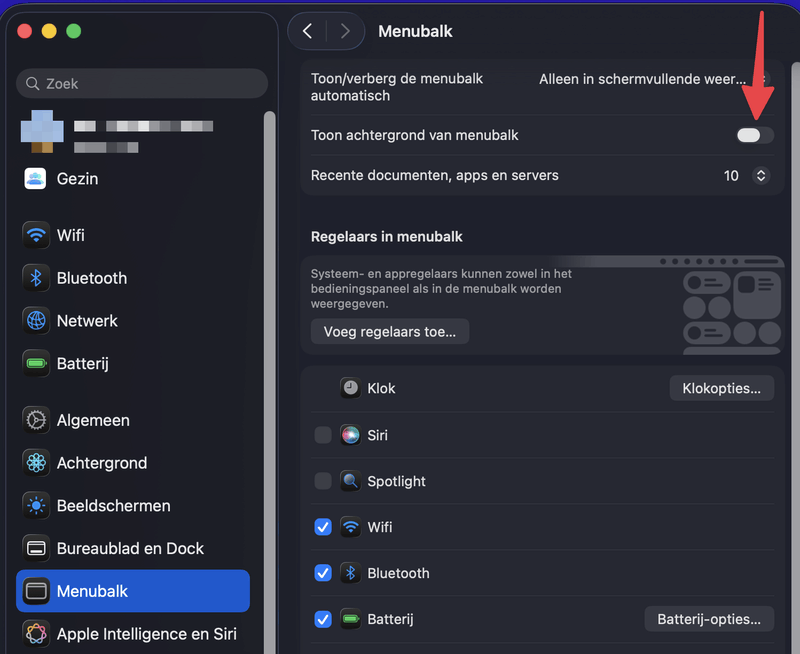The height and width of the screenshot is (654, 800).
Task: Click the Achtergrond flower icon
Action: 37,463
